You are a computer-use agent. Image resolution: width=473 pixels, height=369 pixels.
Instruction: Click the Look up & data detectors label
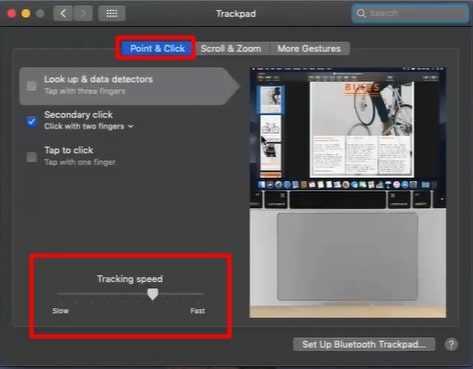98,79
